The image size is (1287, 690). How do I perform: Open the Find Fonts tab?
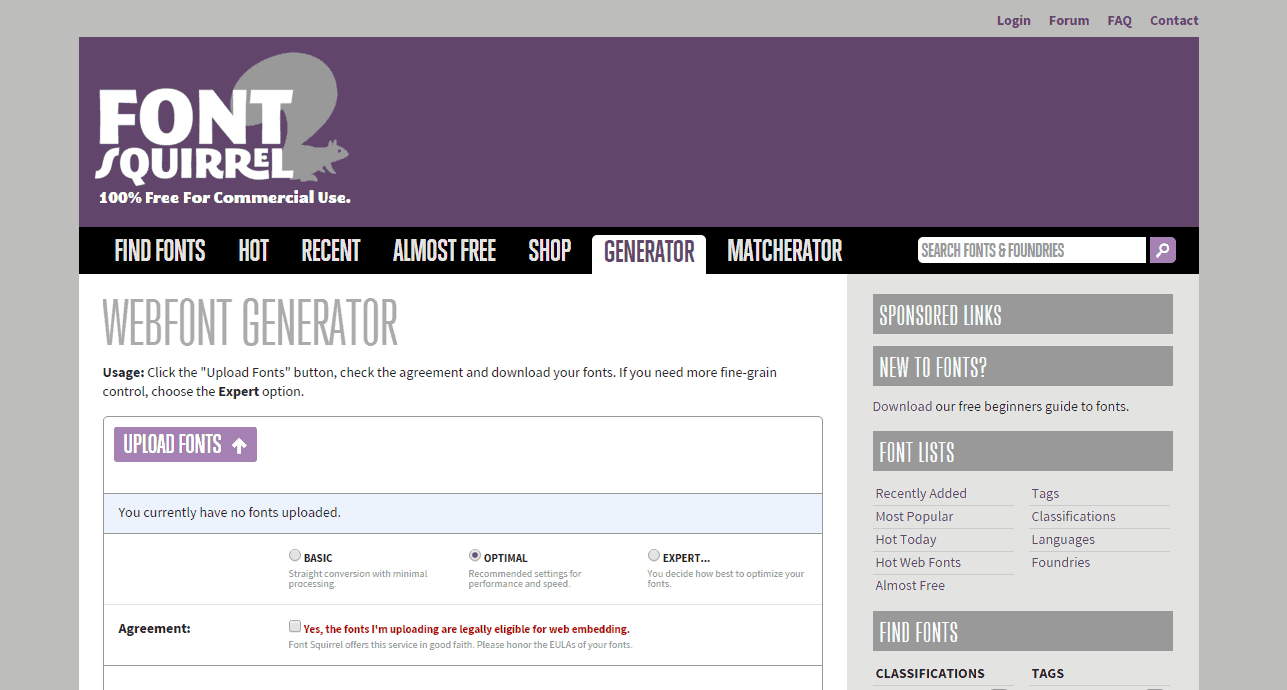(x=160, y=251)
